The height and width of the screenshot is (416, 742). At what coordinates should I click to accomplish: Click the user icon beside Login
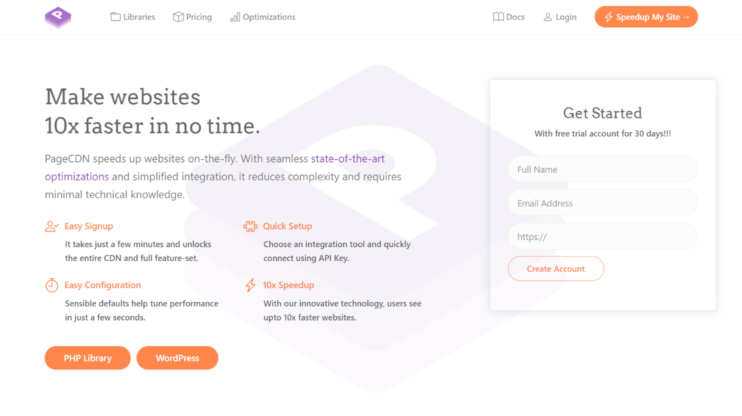tap(548, 17)
